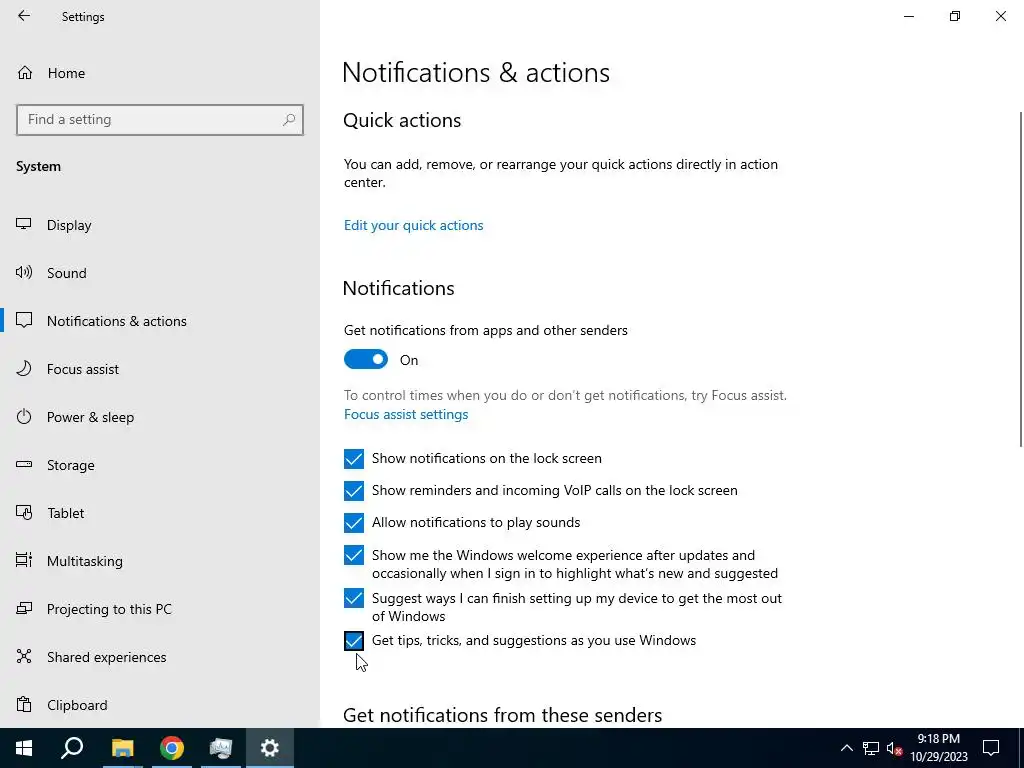Open the pinned app next to Chrome
Viewport: 1024px width, 768px height.
(x=221, y=748)
